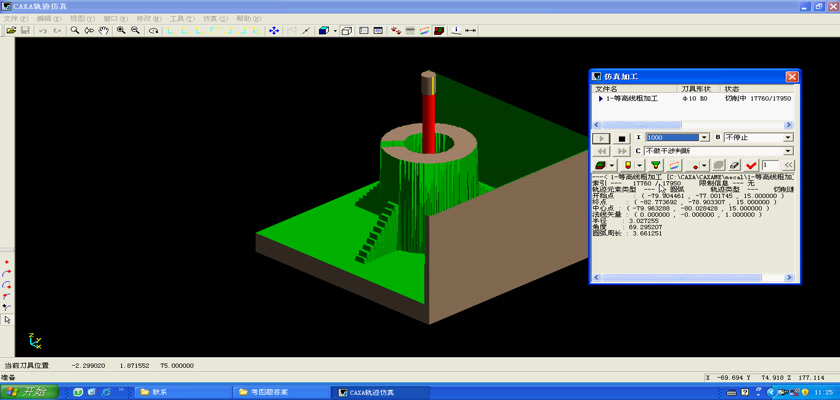Click the red gears simulation icon
The width and height of the screenshot is (840, 400).
pos(396,31)
